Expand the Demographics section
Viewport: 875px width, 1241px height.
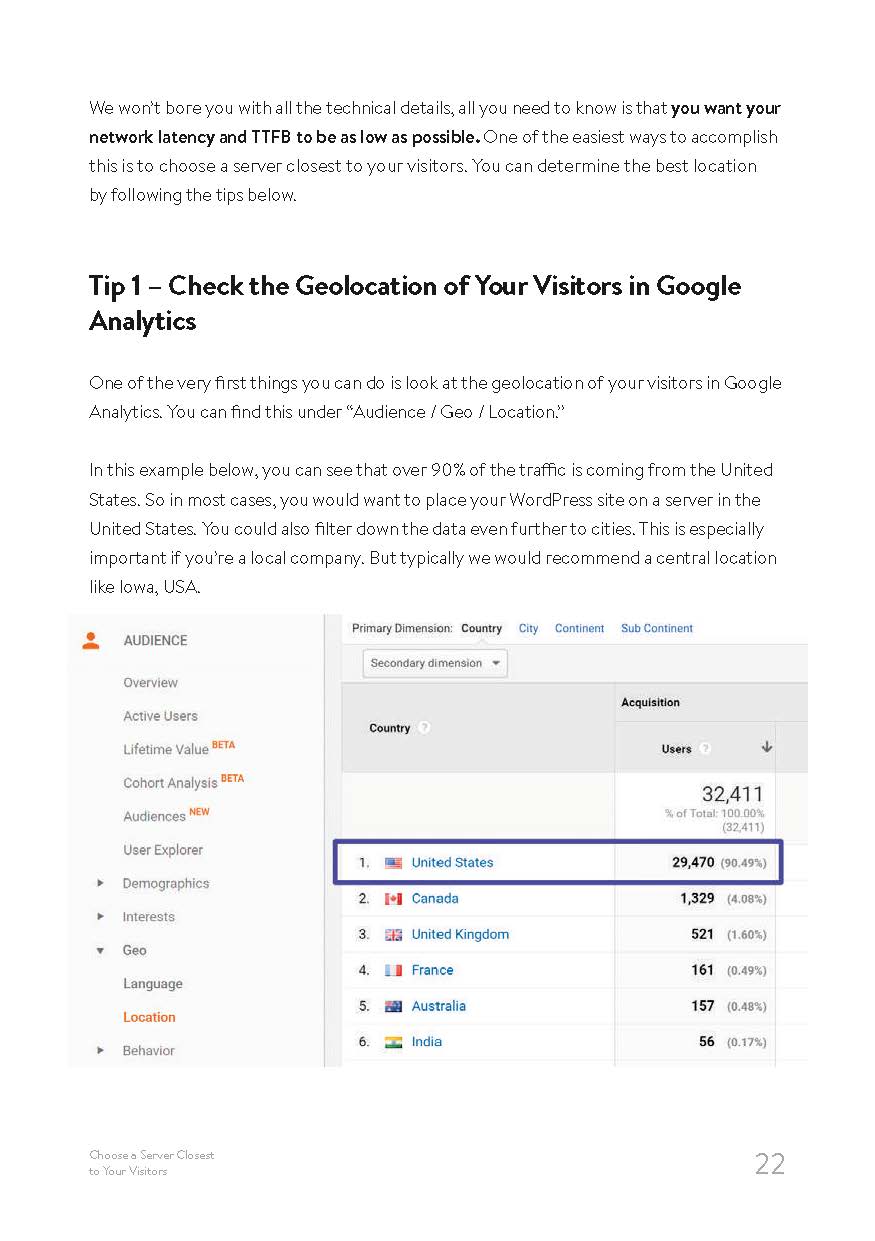[x=100, y=884]
